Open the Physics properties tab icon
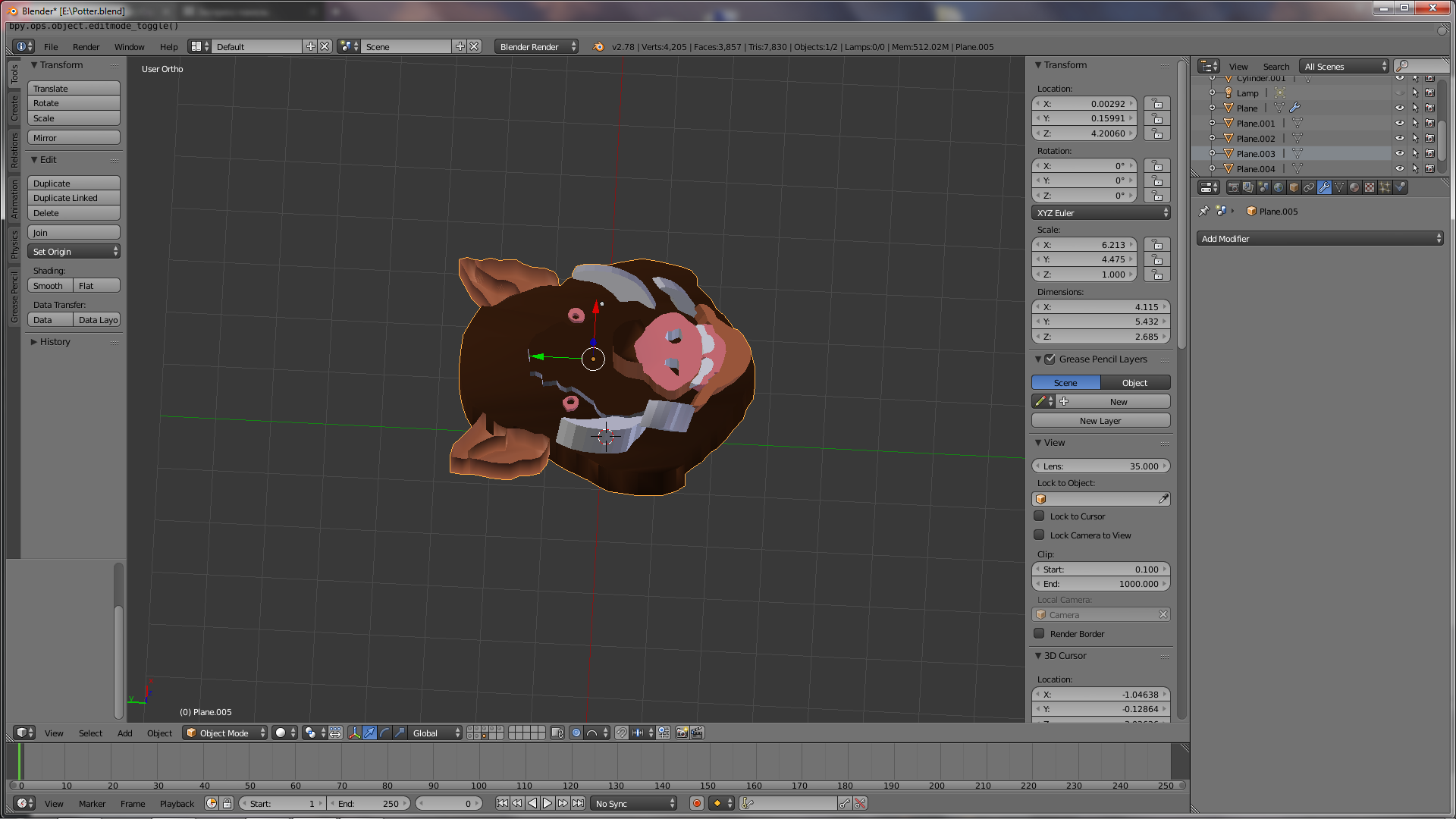Screen dimensions: 1456x819 [x=1400, y=187]
